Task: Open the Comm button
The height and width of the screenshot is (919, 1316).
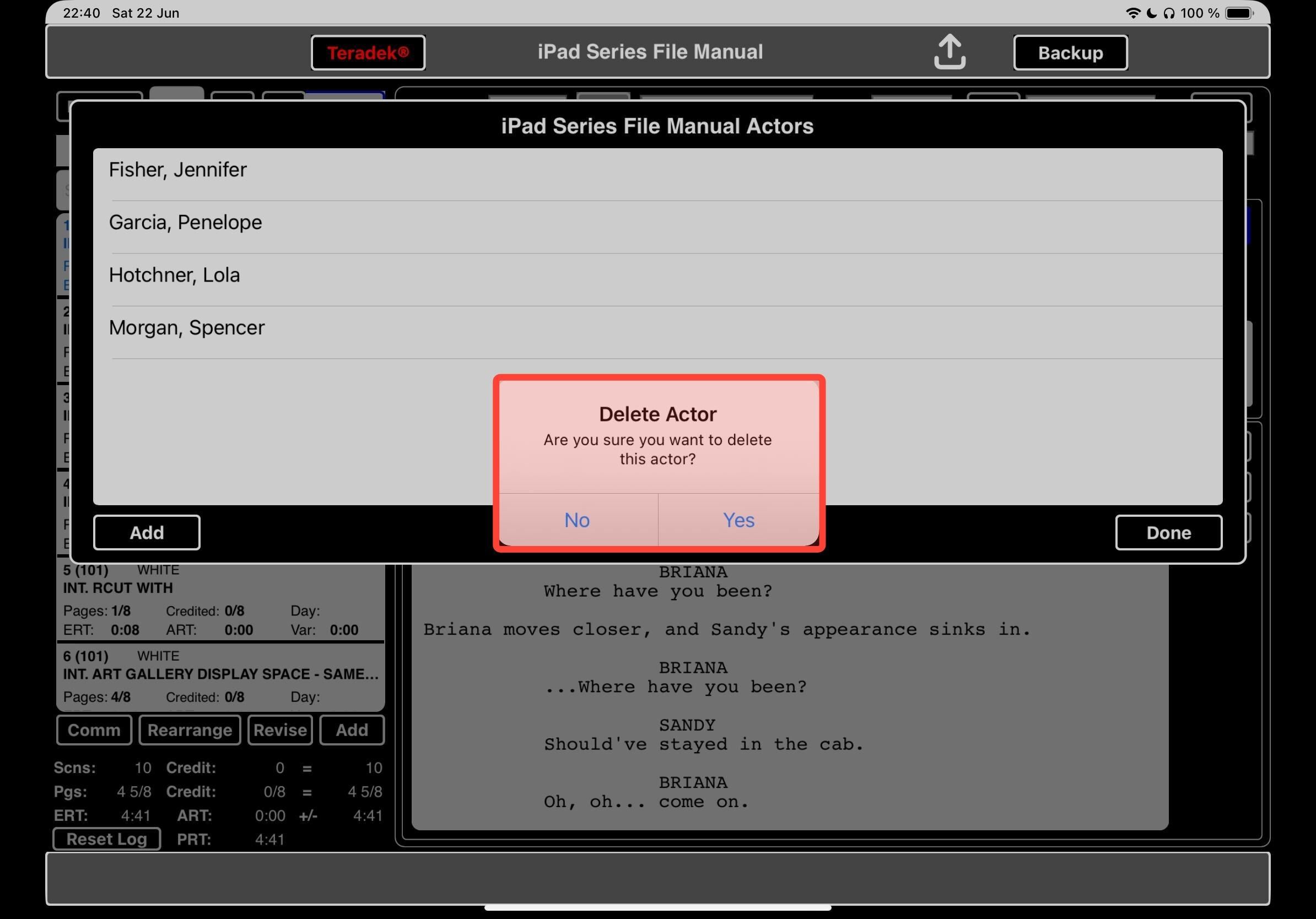Action: (94, 729)
